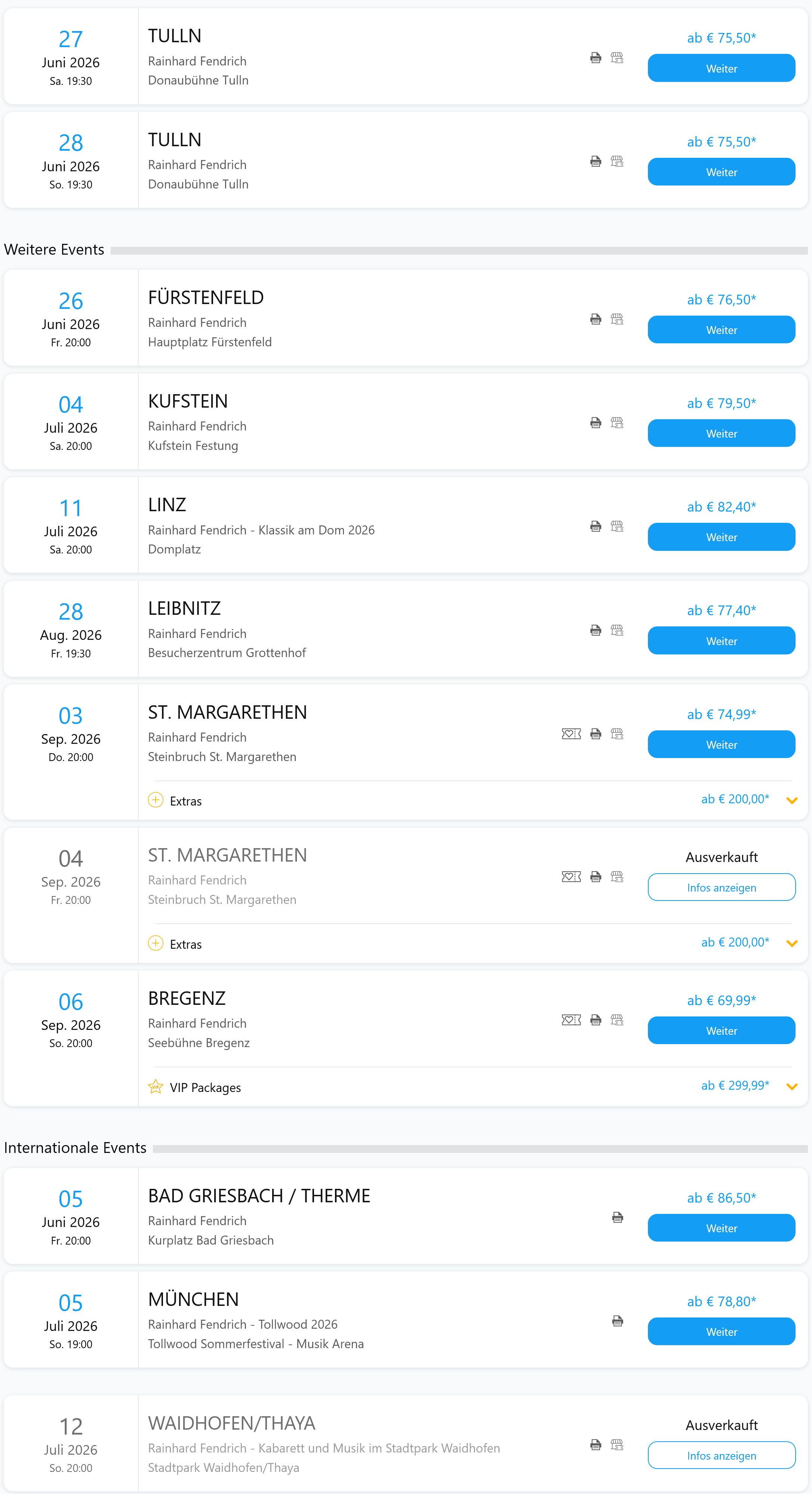This screenshot has width=812, height=1494.
Task: Click the heart ticket icon for Bregenz
Action: point(571,1019)
